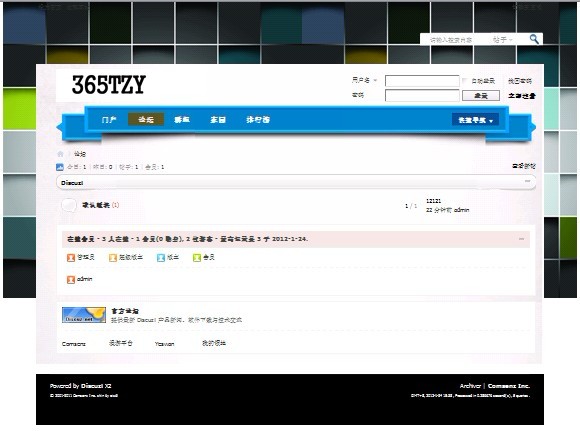Click the green 会员 legend icon
This screenshot has height=431, width=580.
click(196, 257)
